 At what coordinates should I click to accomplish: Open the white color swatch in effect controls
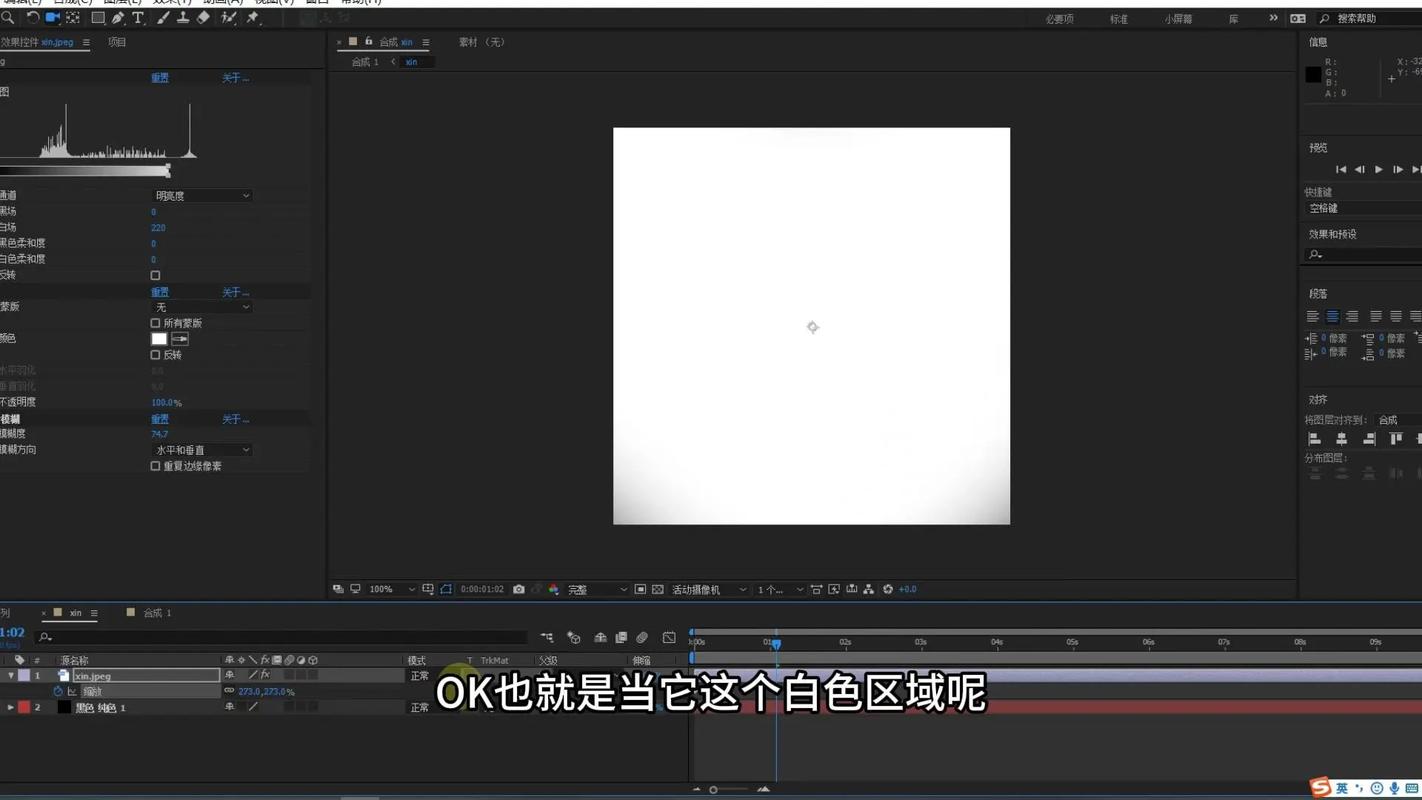coord(159,338)
